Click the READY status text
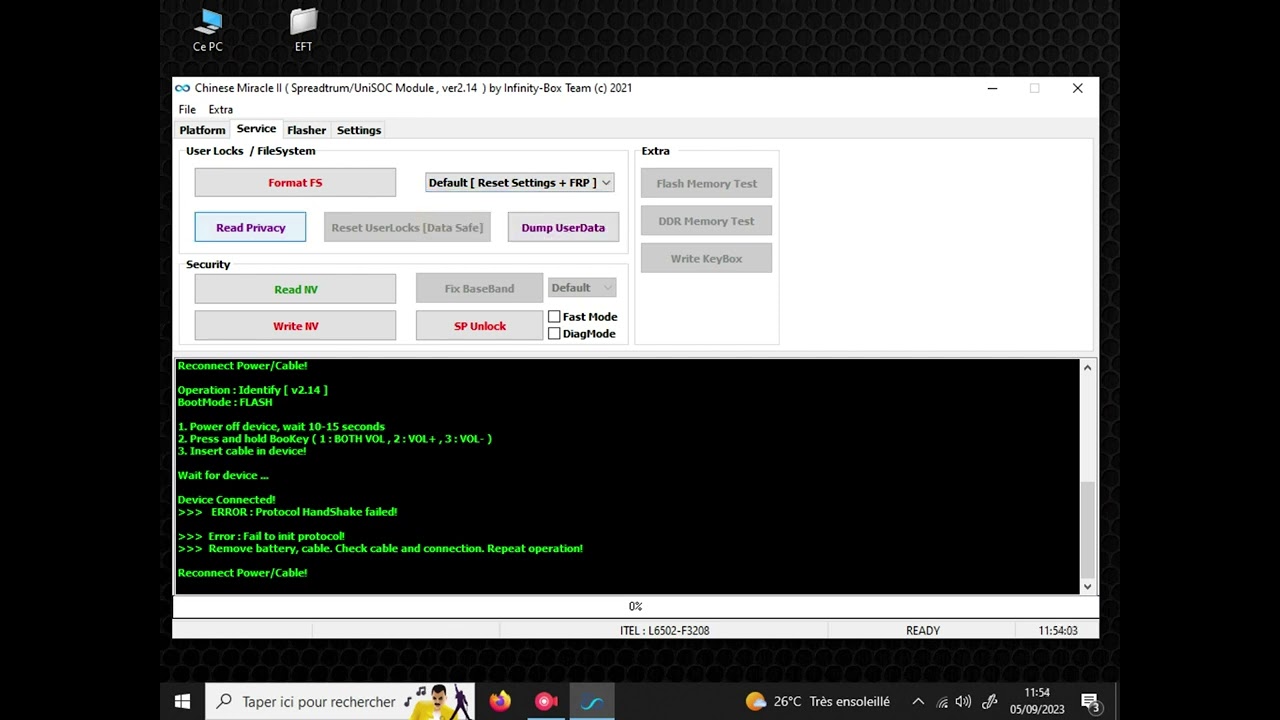Image resolution: width=1280 pixels, height=720 pixels. [922, 630]
